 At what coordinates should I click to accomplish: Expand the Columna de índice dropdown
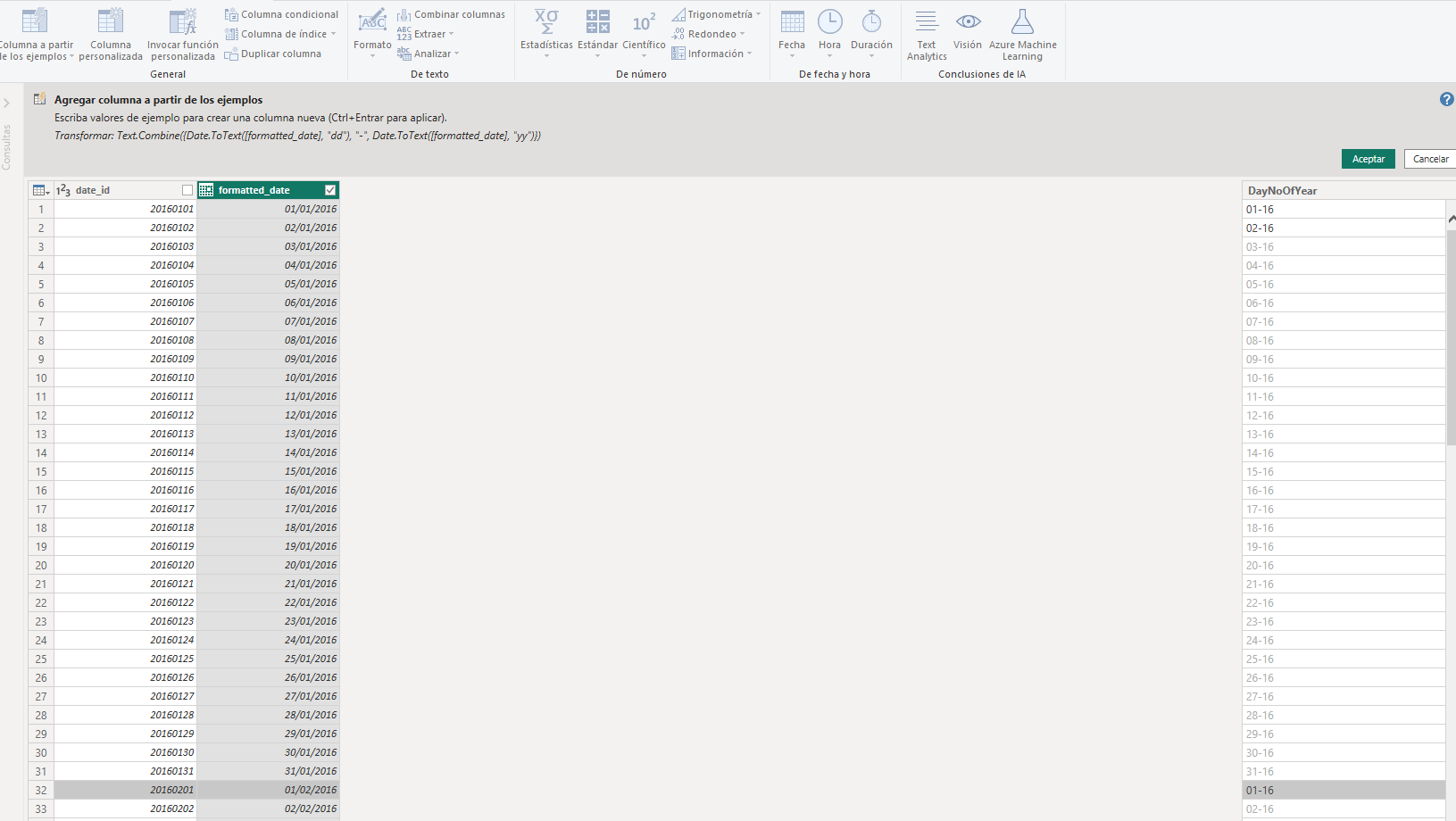(333, 34)
